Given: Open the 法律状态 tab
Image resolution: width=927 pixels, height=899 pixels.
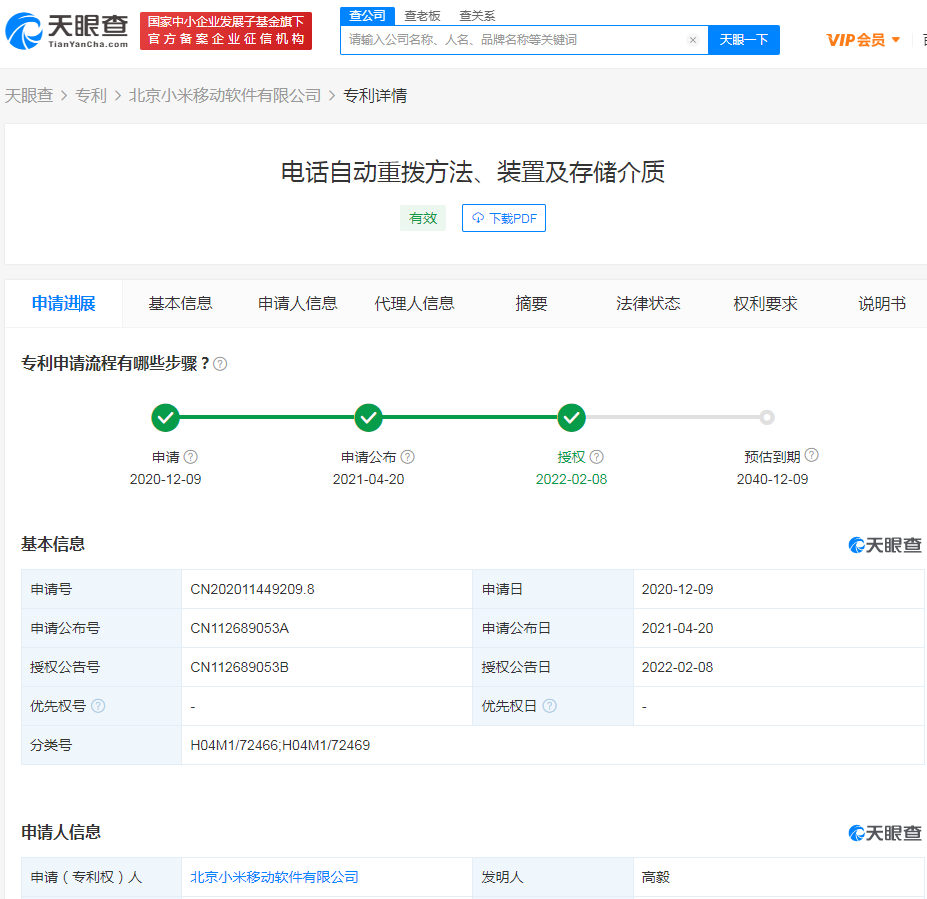Looking at the screenshot, I should tap(648, 304).
